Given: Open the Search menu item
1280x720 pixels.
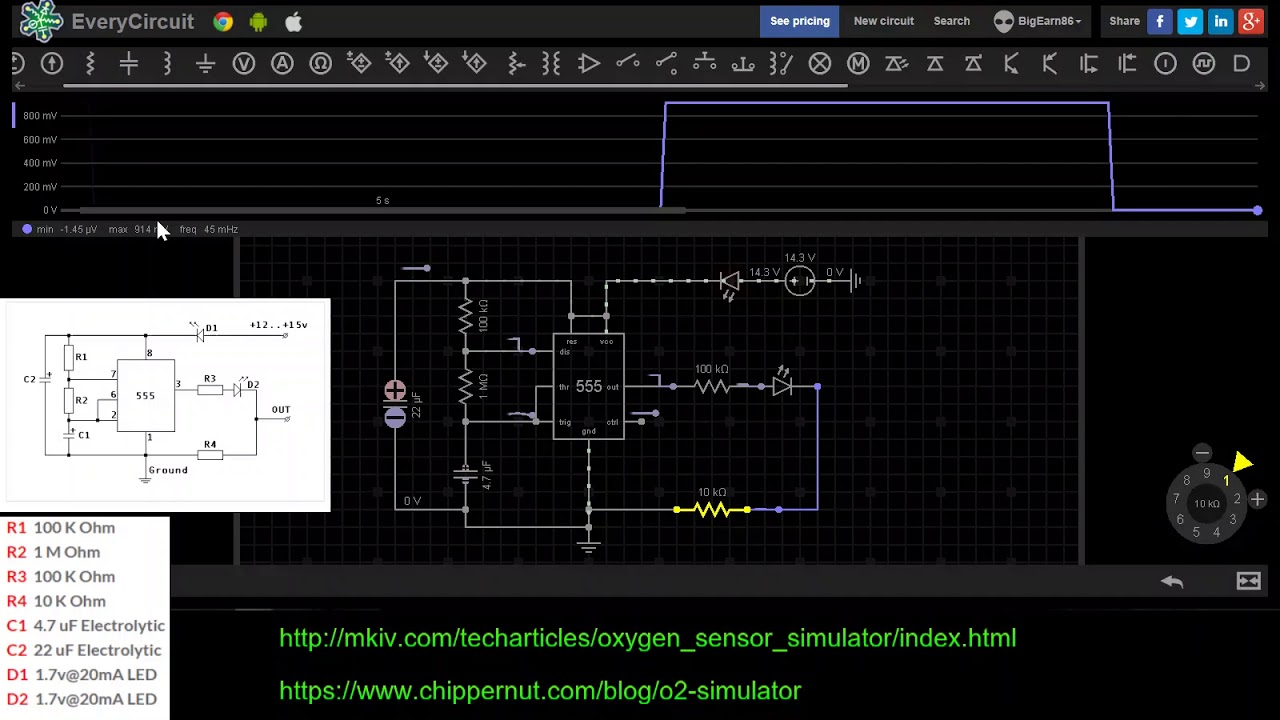Looking at the screenshot, I should tap(952, 21).
